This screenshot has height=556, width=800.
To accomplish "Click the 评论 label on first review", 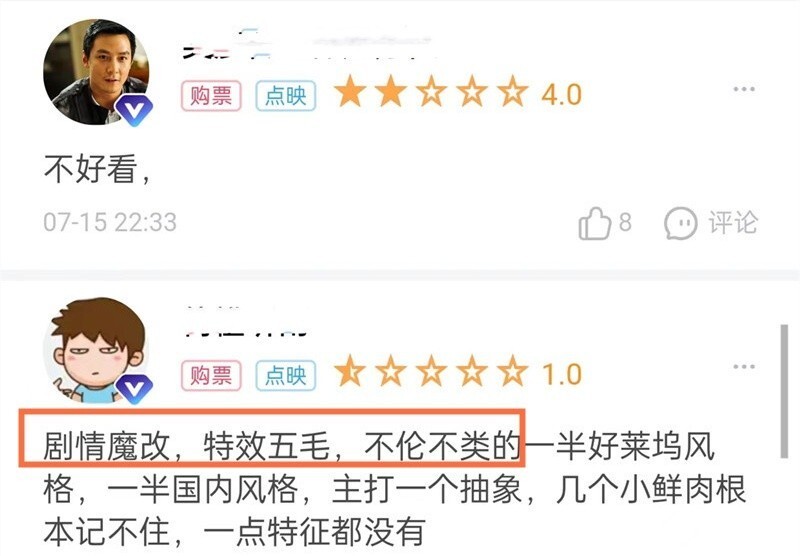I will [x=733, y=223].
